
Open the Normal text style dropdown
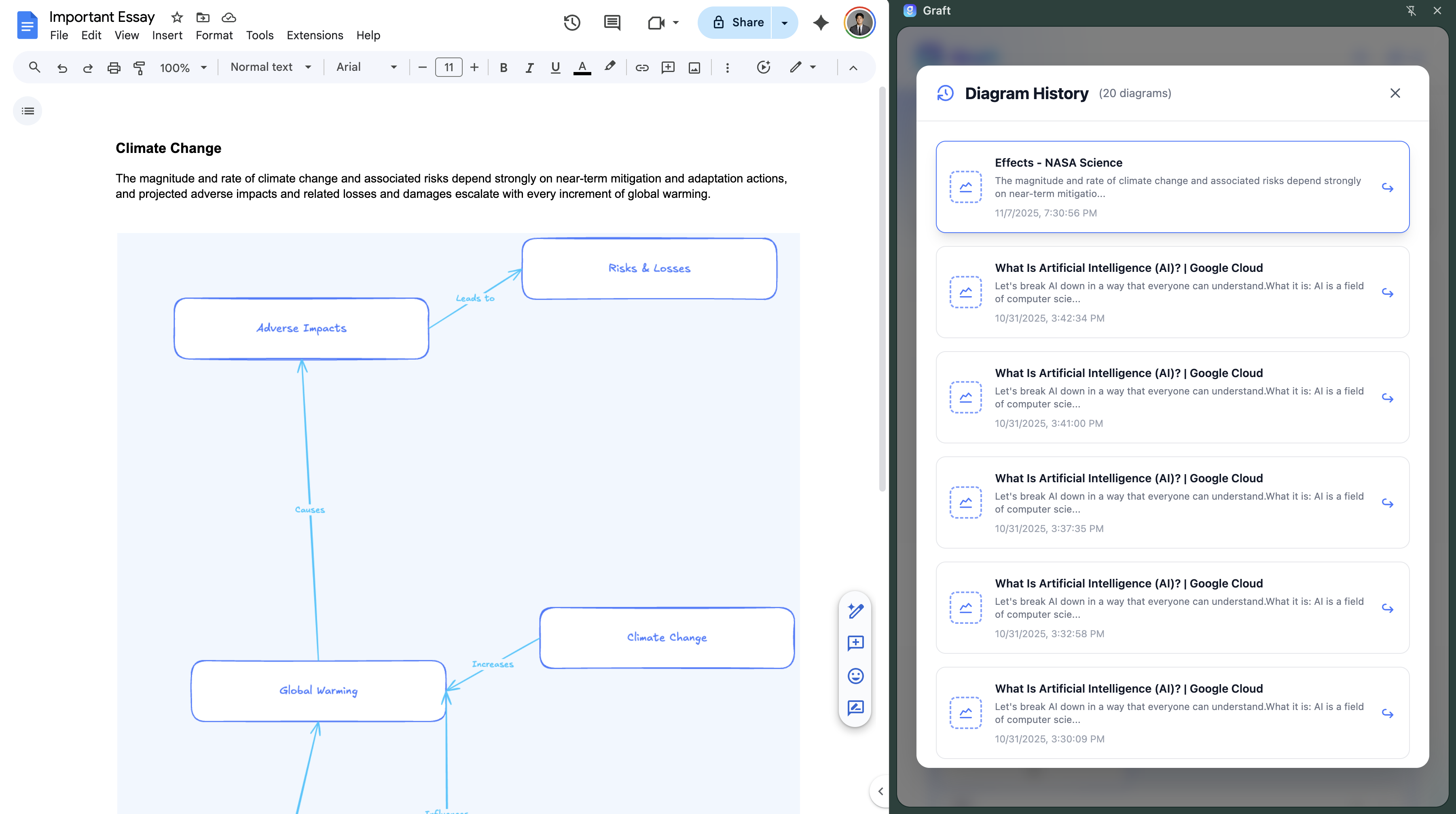coord(270,67)
